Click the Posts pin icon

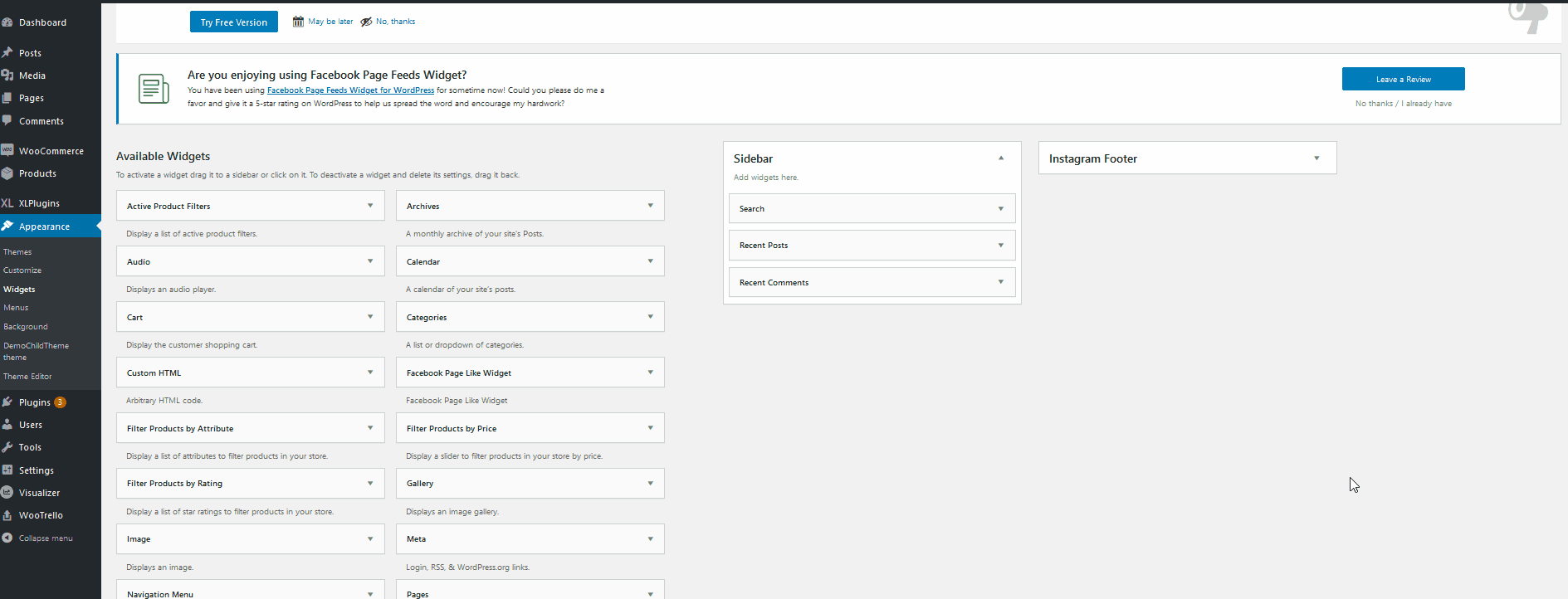[7, 52]
